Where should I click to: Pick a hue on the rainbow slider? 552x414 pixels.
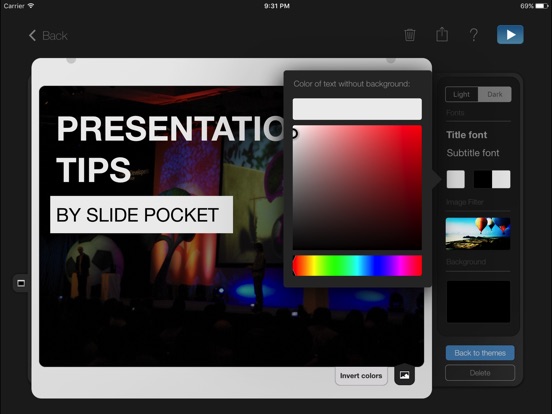pos(357,266)
